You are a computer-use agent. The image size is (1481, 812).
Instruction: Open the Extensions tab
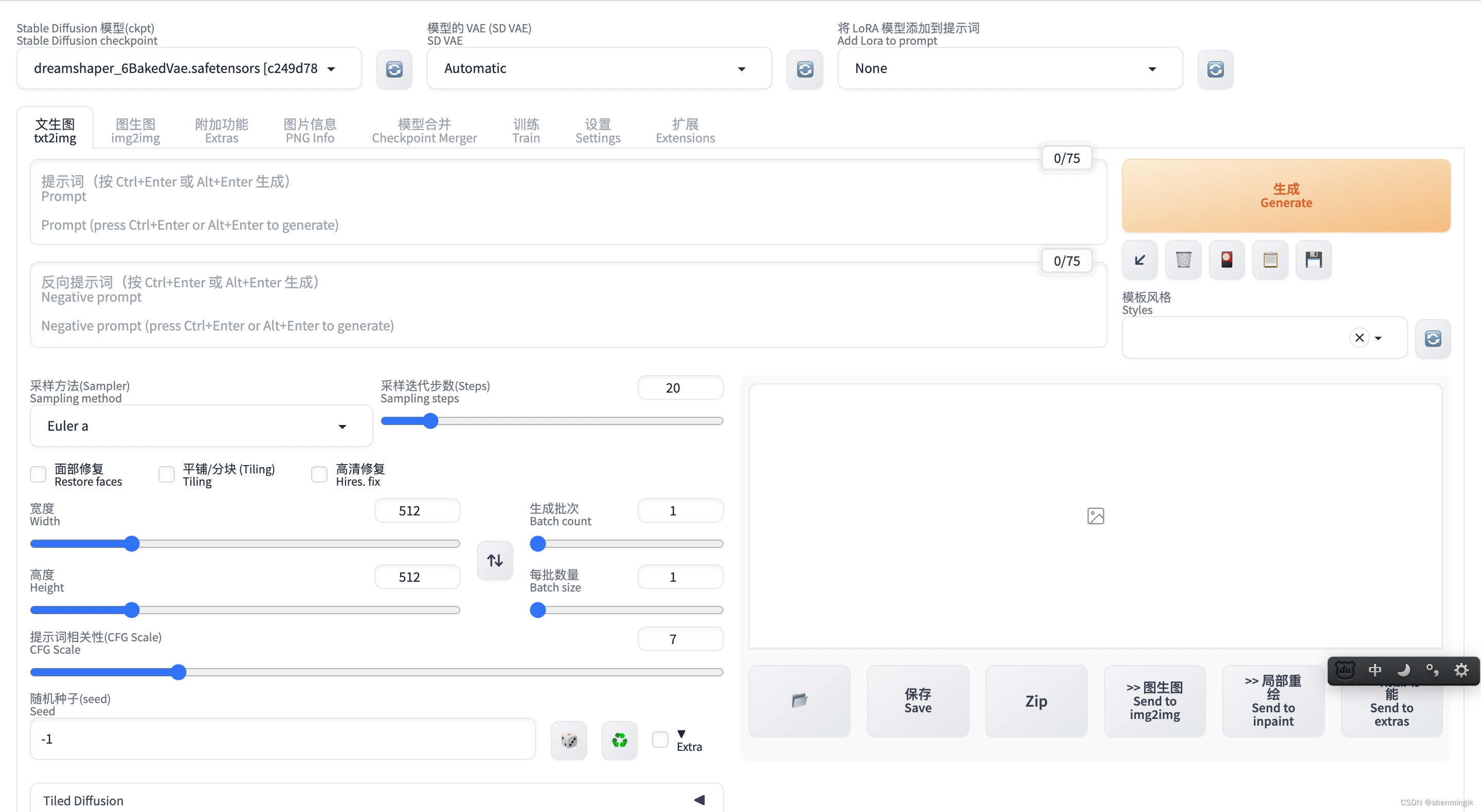coord(685,131)
